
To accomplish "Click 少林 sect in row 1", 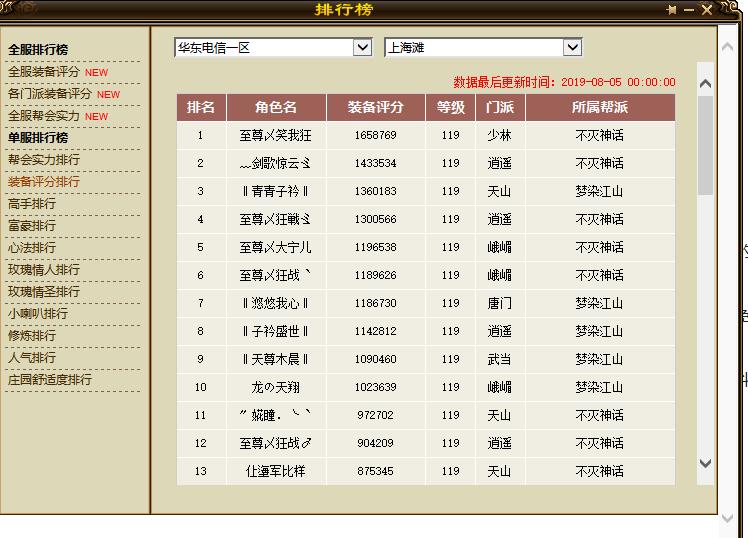I will click(499, 135).
